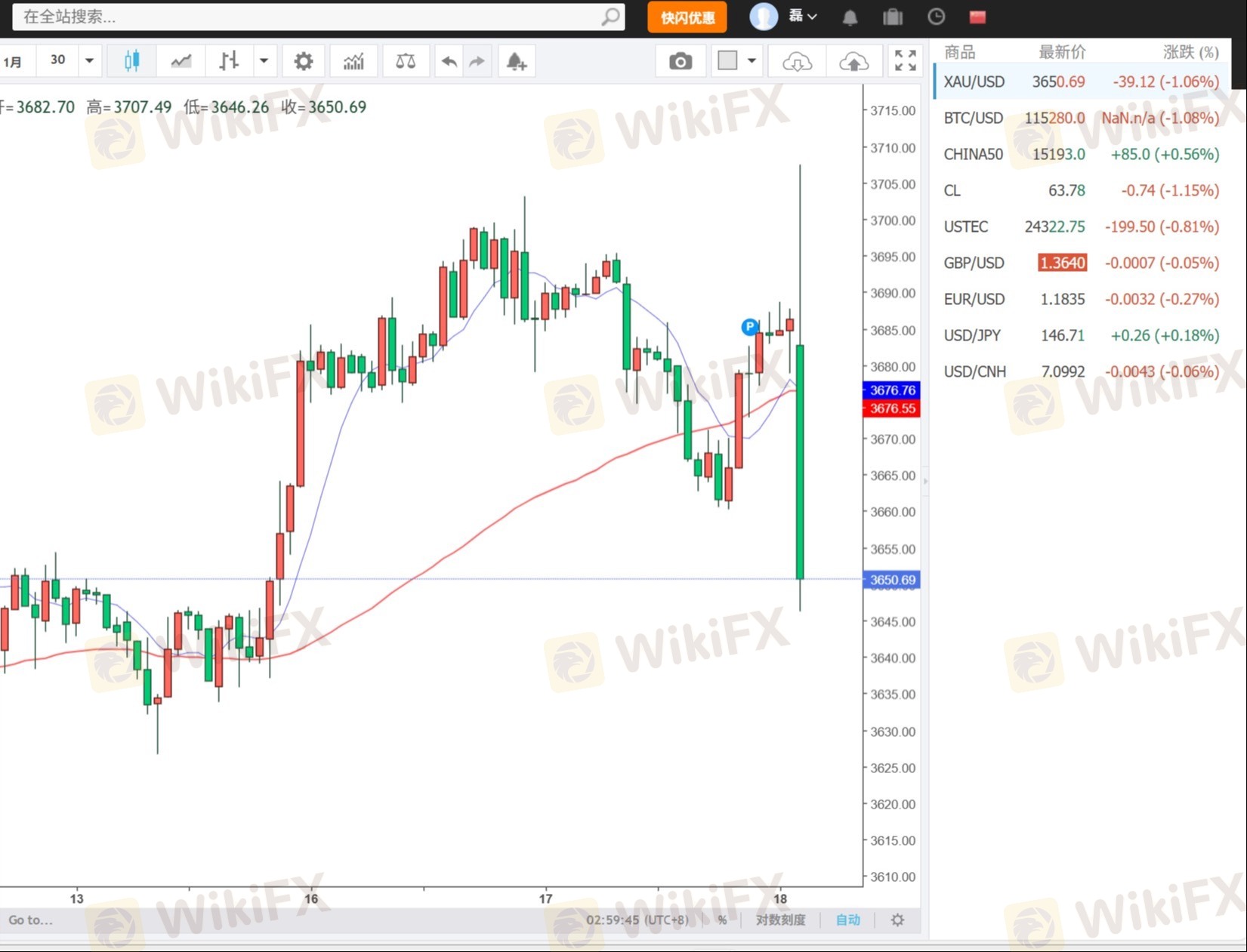Expand the layout selector dropdown arrow

point(752,60)
